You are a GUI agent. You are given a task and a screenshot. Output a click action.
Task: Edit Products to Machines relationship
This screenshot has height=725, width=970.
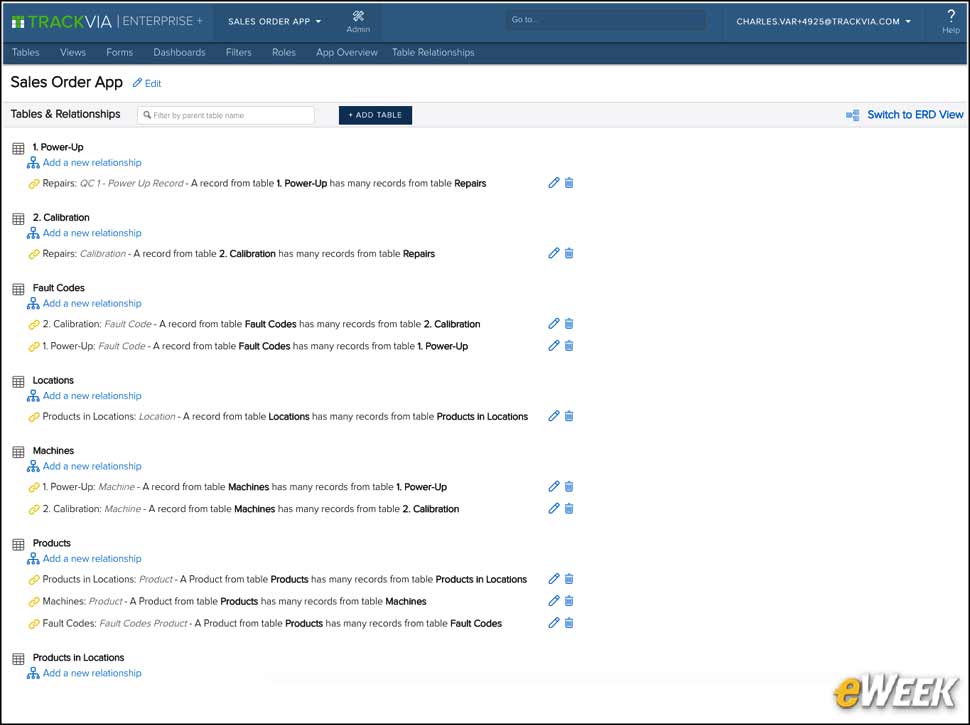[554, 601]
